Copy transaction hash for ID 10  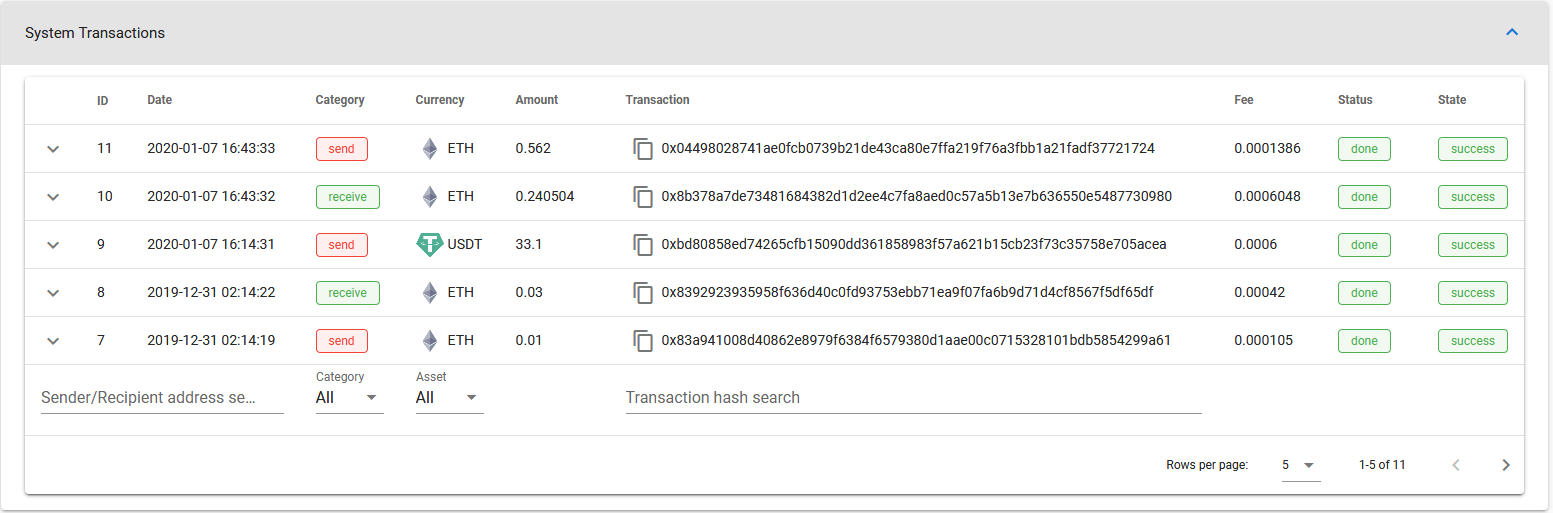pyautogui.click(x=643, y=197)
